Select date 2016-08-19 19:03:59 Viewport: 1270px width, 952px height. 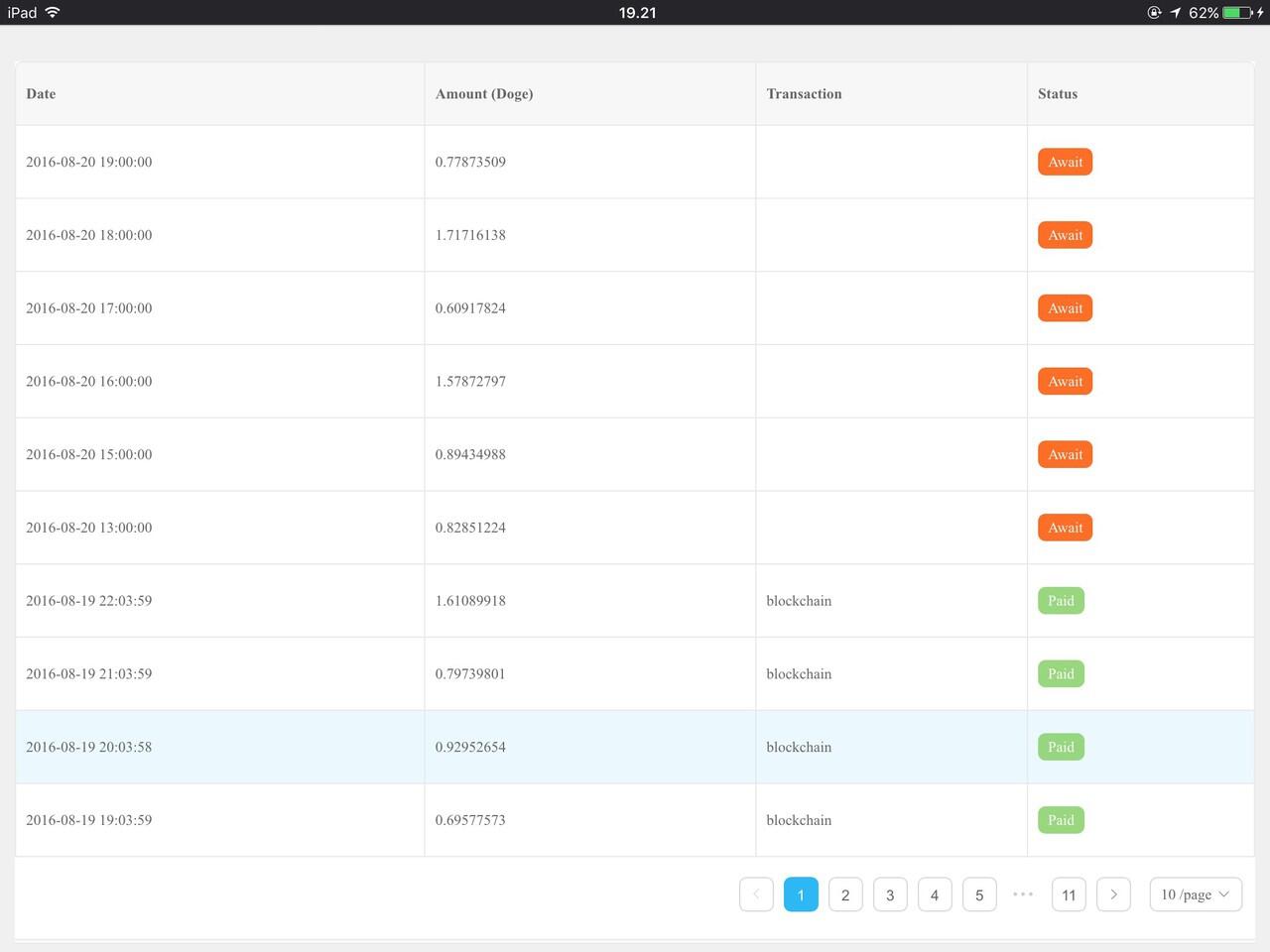tap(89, 820)
